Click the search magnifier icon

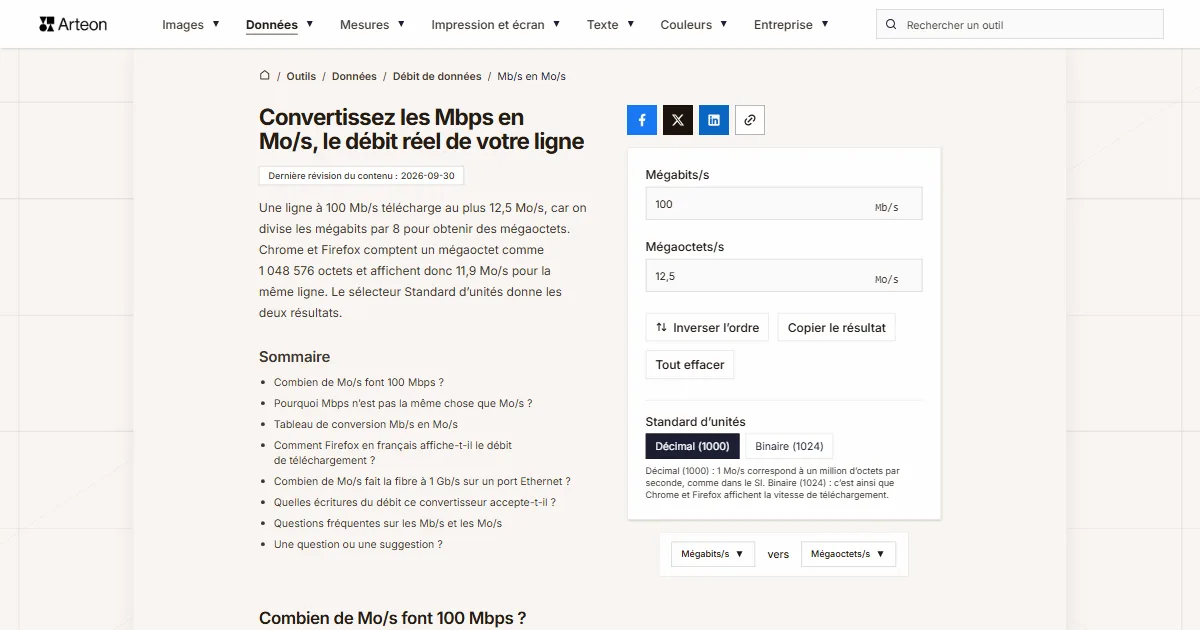[x=892, y=24]
